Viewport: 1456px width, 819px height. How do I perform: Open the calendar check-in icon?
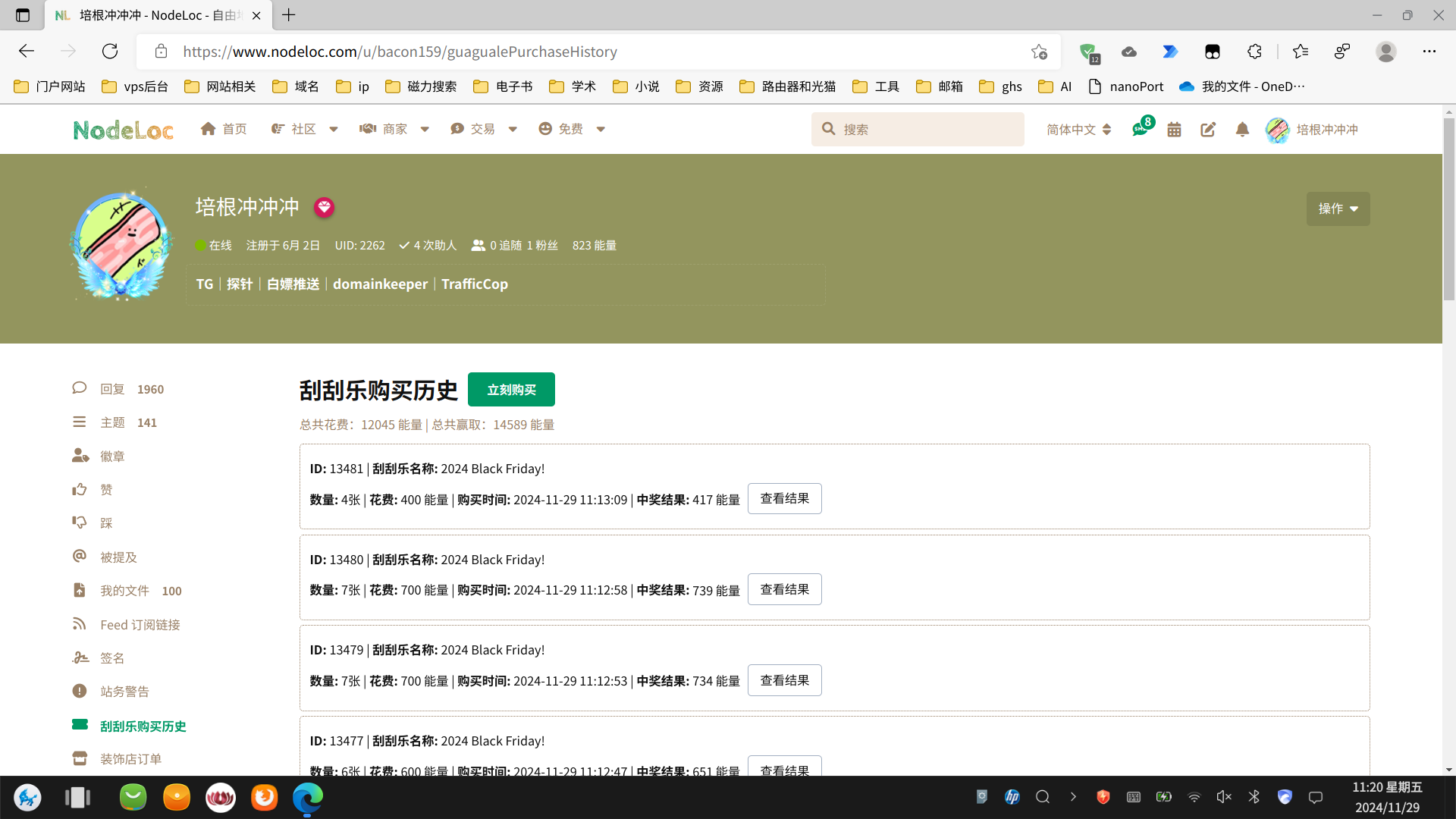1174,130
